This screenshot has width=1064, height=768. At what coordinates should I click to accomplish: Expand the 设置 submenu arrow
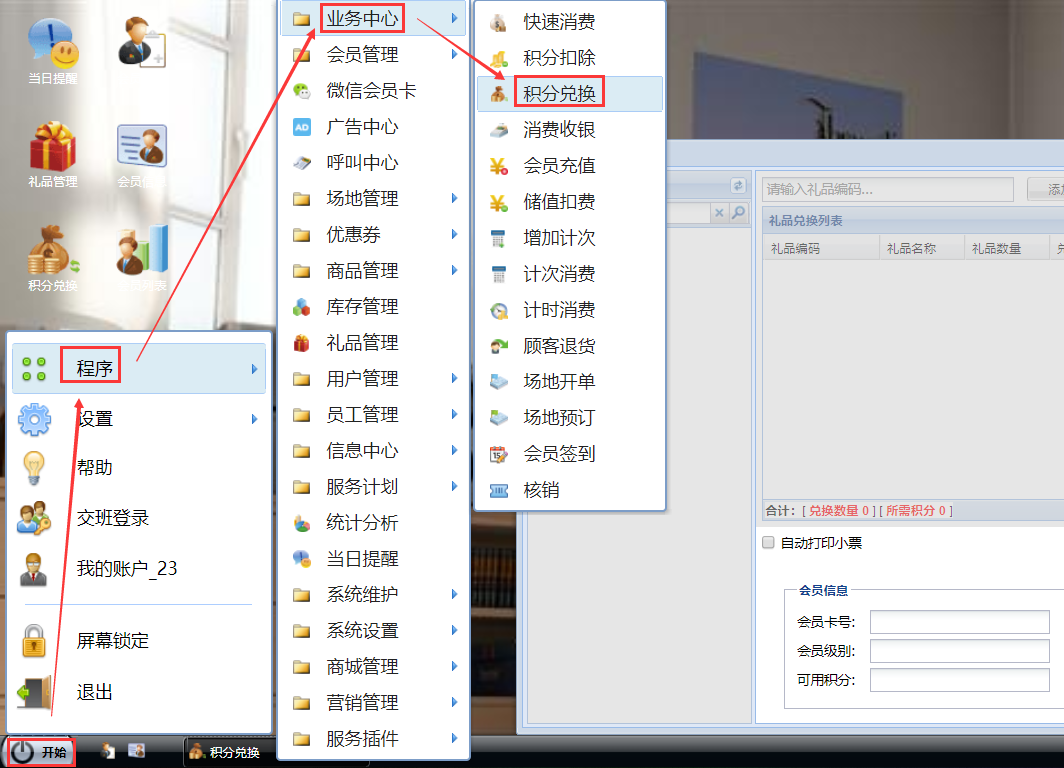point(254,419)
